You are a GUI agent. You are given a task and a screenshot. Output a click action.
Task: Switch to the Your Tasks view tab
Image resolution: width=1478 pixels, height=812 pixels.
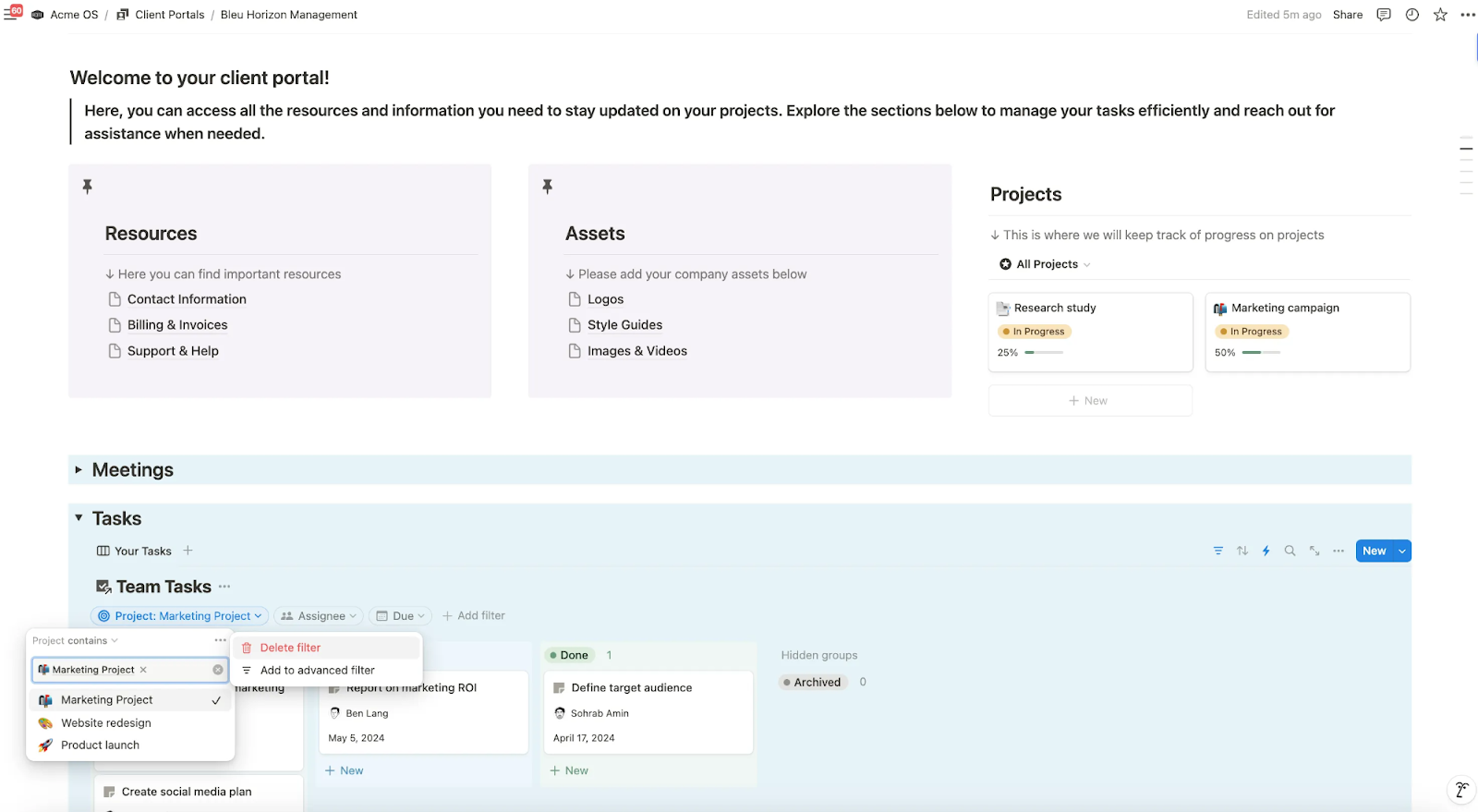point(134,551)
